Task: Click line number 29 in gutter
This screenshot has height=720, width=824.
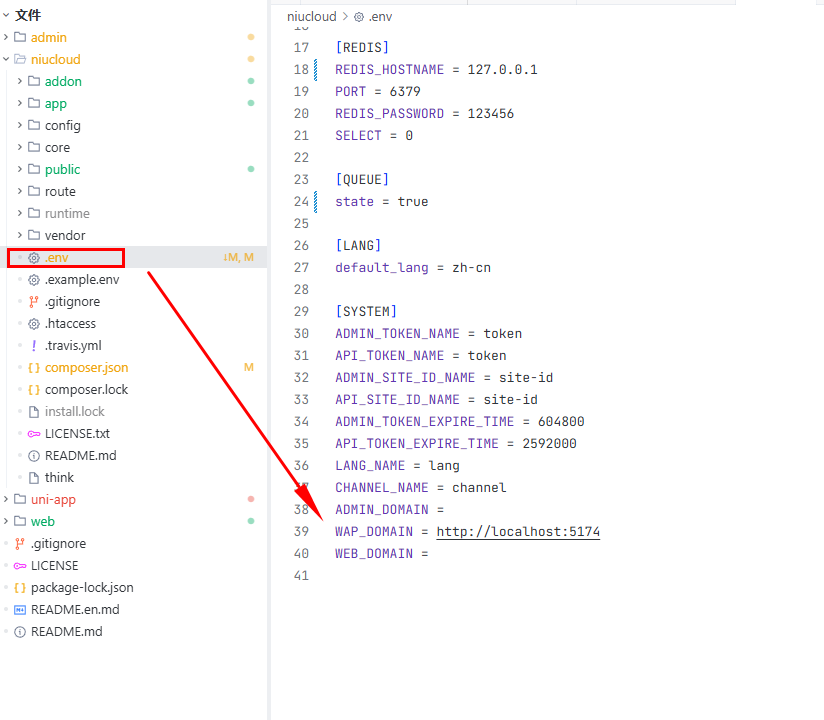Action: (x=301, y=312)
